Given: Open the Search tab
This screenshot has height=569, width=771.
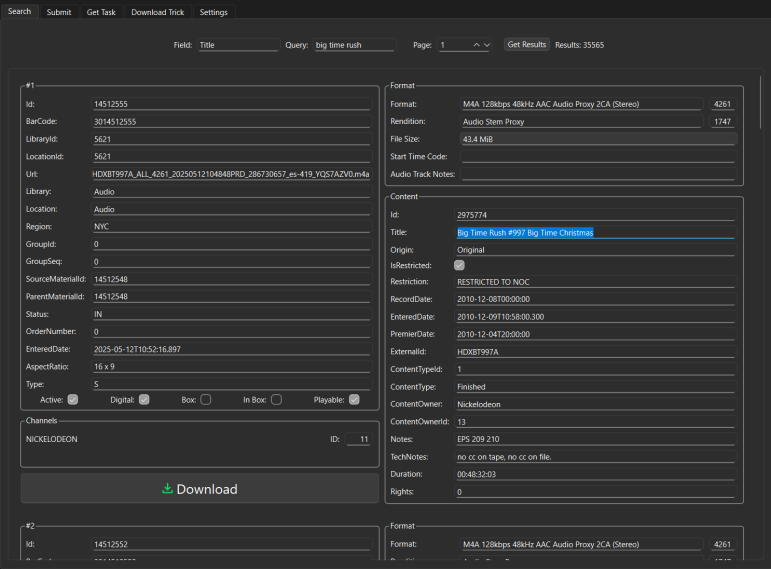Looking at the screenshot, I should pos(20,11).
